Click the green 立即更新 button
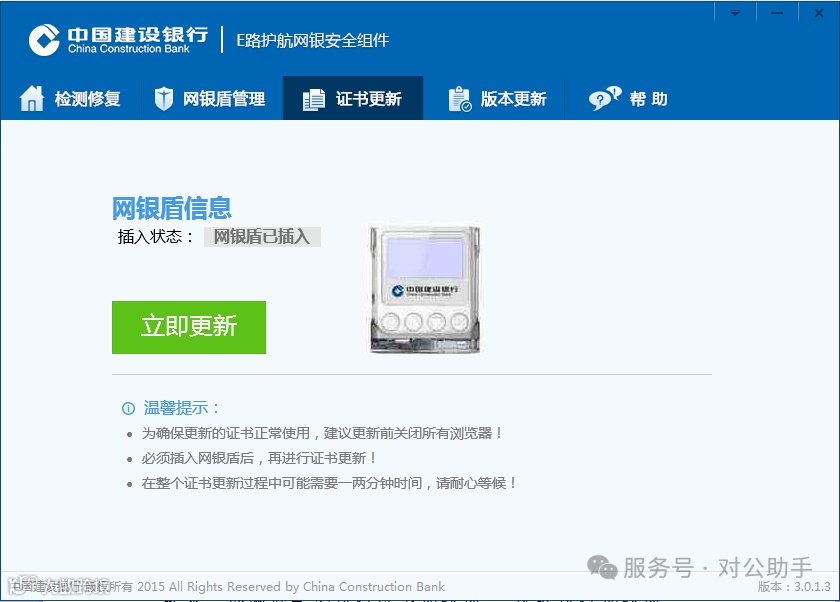Screen dimensions: 840x602 click(x=189, y=327)
